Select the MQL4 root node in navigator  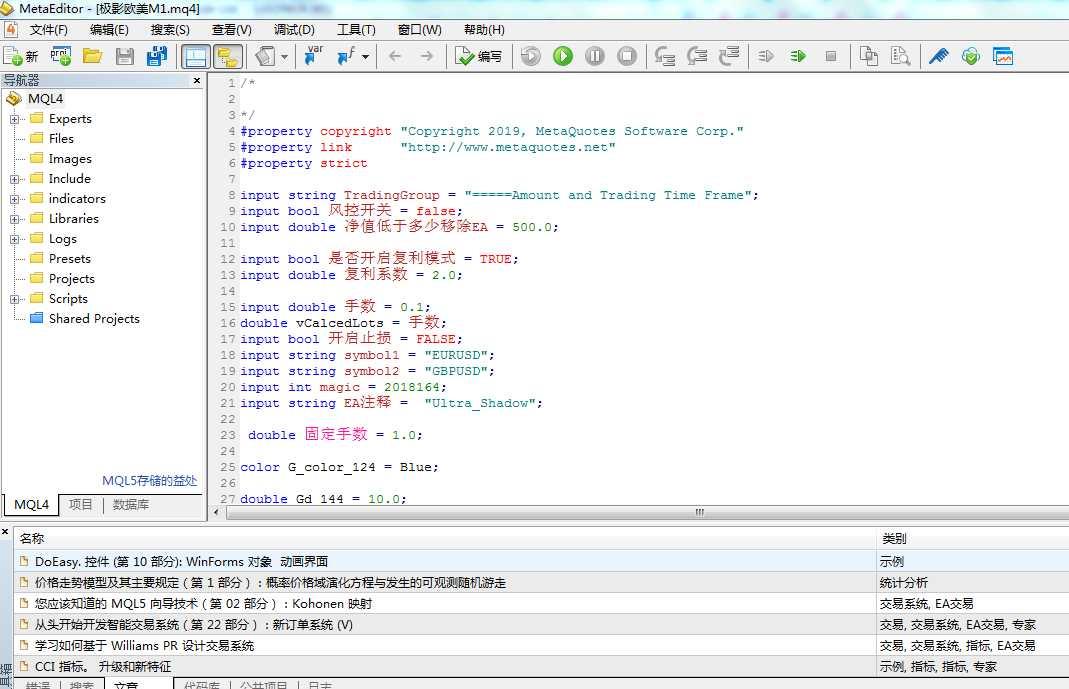tap(45, 99)
